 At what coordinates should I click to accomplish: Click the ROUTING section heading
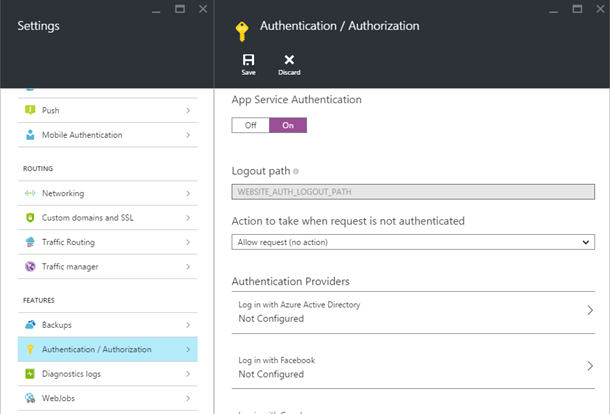[x=38, y=168]
